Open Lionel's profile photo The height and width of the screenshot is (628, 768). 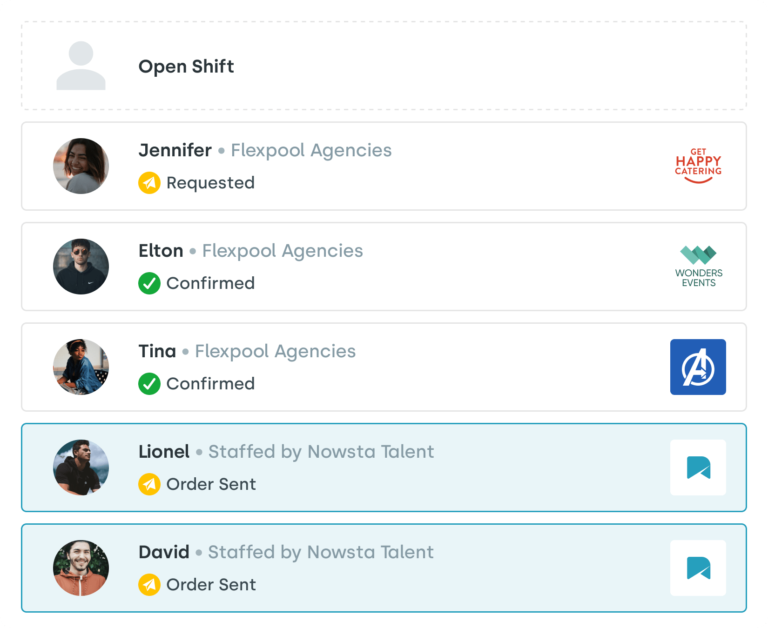click(81, 467)
